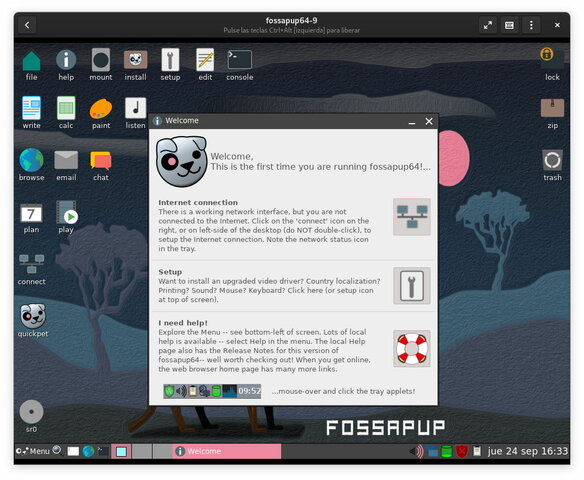584x480 pixels.
Task: Go back using the viewer back arrow
Action: tap(27, 25)
